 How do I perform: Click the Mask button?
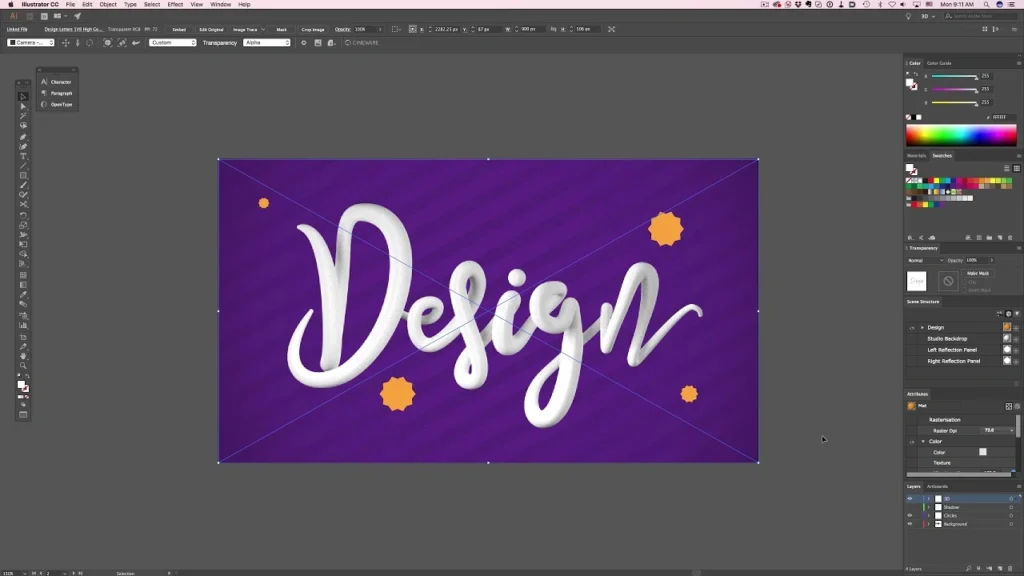pos(281,29)
